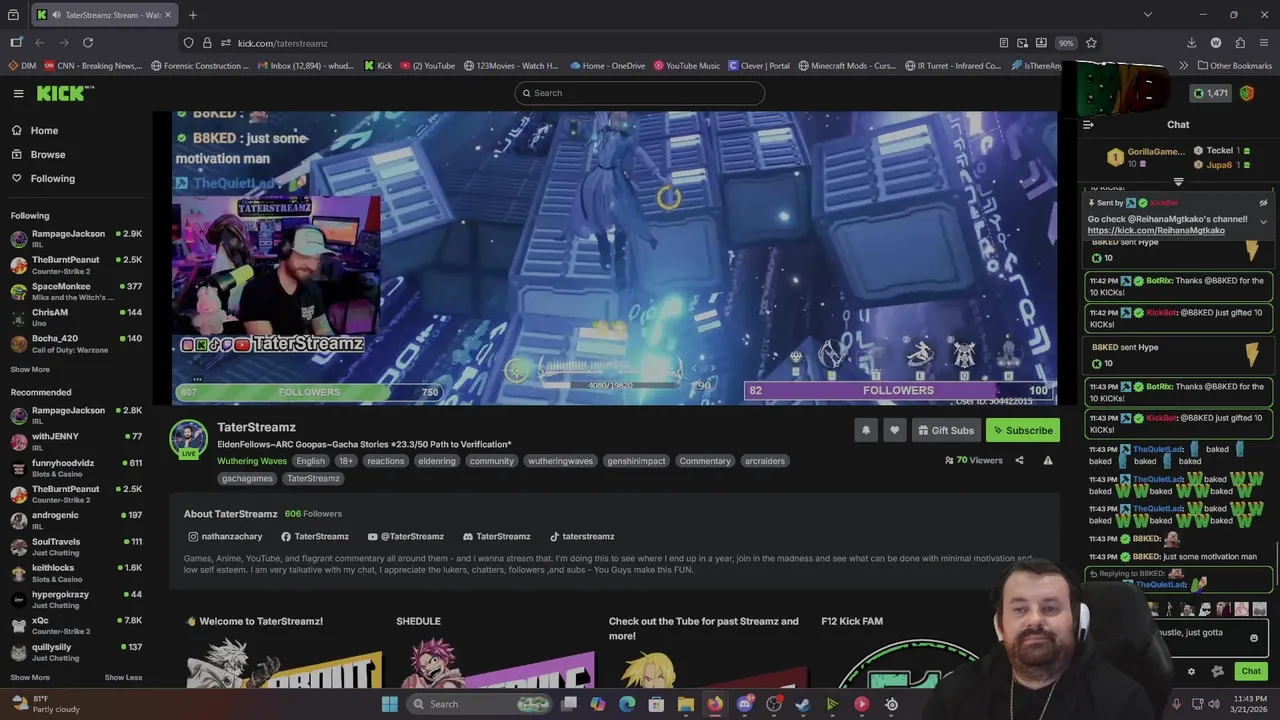Open the @TaterStreamz YouTube link
This screenshot has height=720, width=1280.
(405, 536)
